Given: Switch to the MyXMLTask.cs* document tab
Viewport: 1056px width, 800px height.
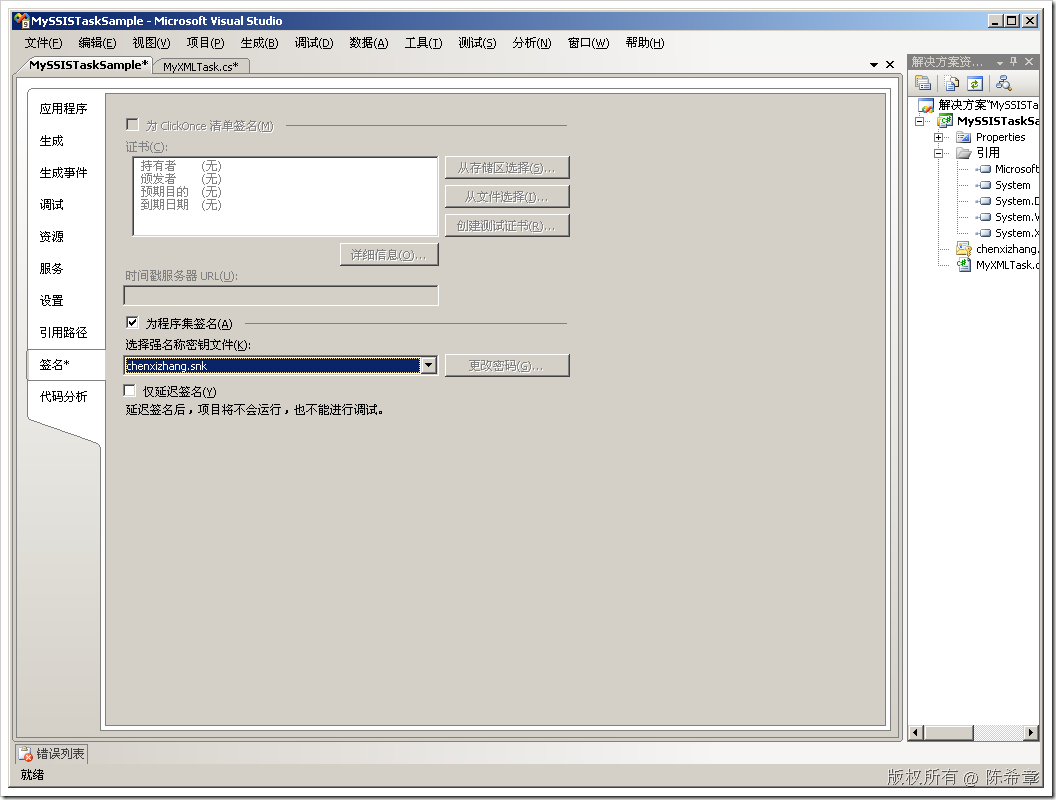Looking at the screenshot, I should [x=201, y=67].
